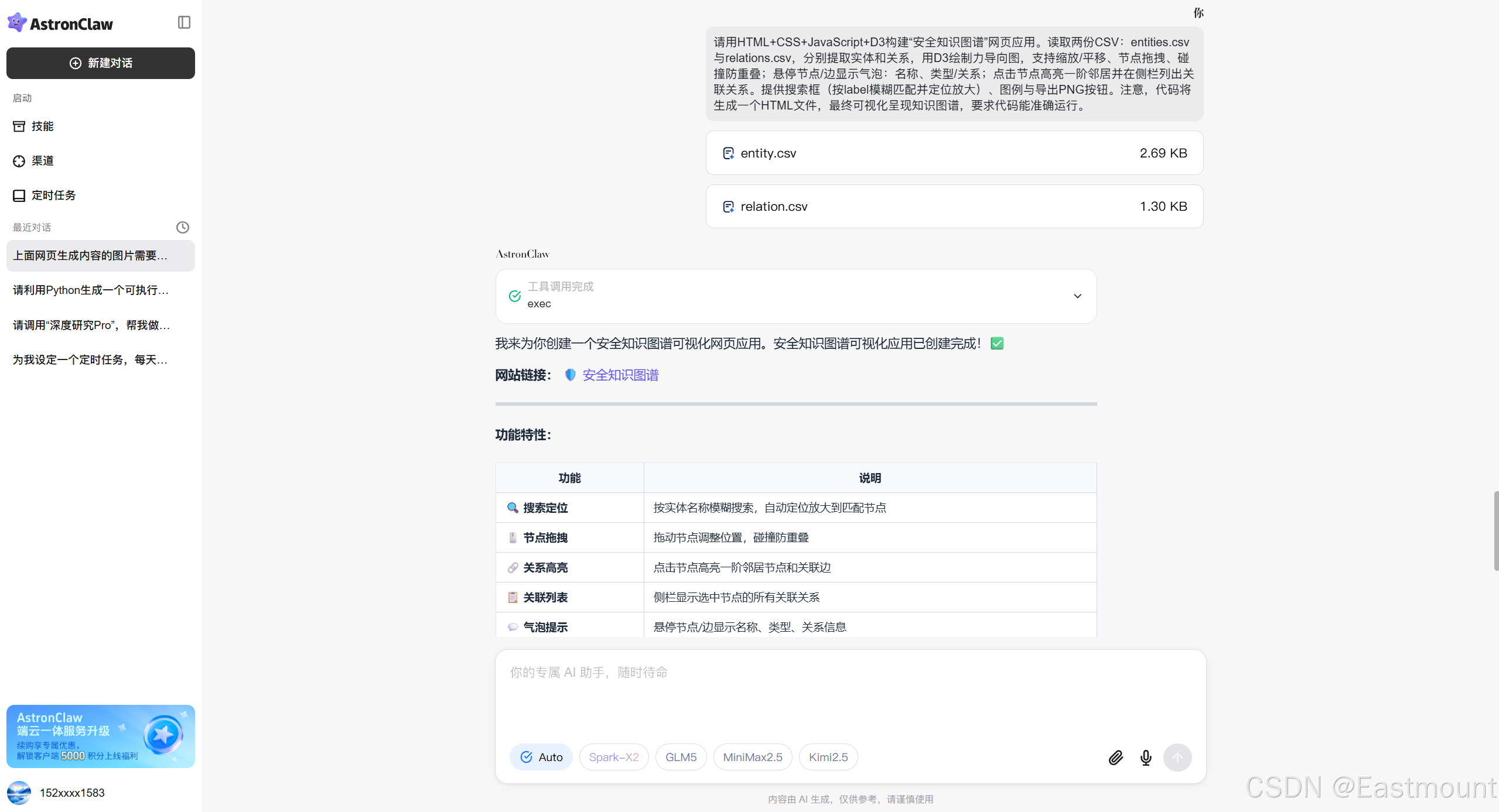Click the 功能 column header

[569, 478]
